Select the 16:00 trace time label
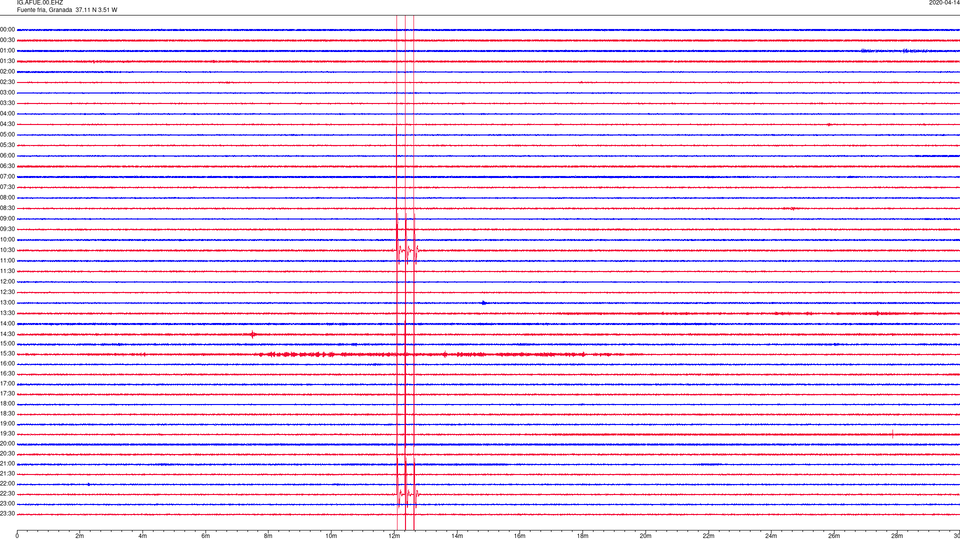Screen dimensions: 960x540 click(x=7, y=364)
